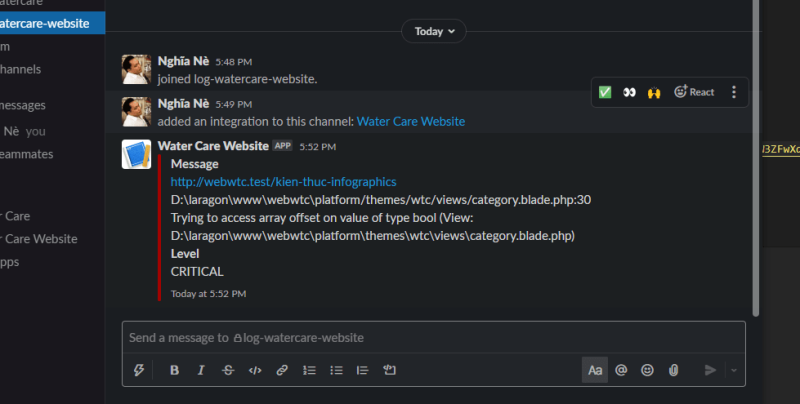
Task: Toggle the Aa formatting toolbar
Action: click(x=595, y=370)
